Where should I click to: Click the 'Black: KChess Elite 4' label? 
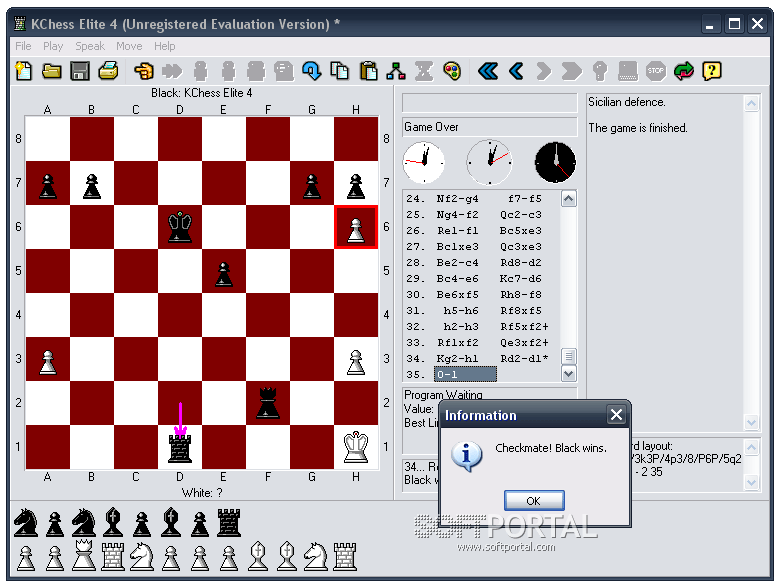[x=201, y=93]
